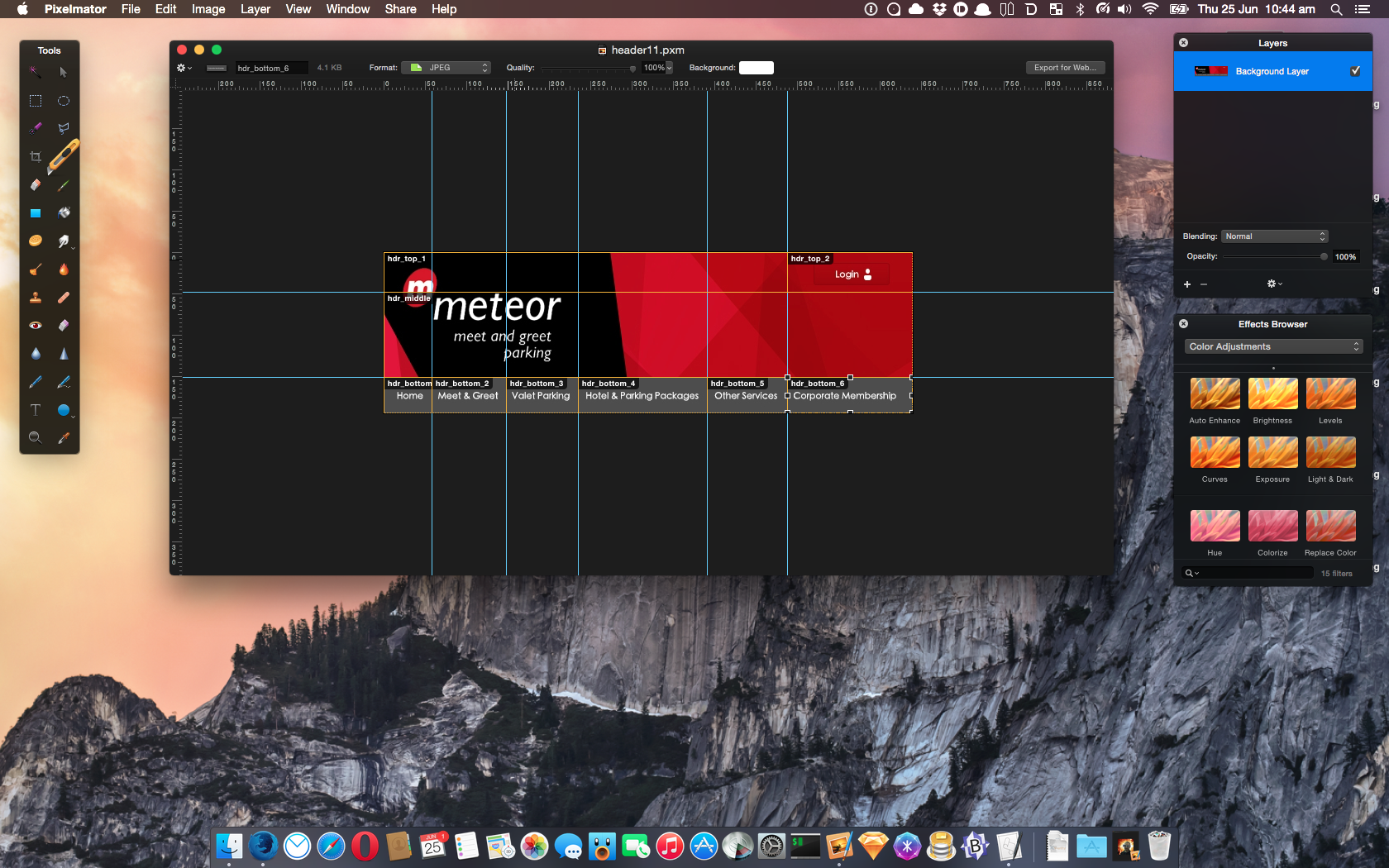Click the Export for Web button
Screen dimensions: 1389x868
[1065, 68]
